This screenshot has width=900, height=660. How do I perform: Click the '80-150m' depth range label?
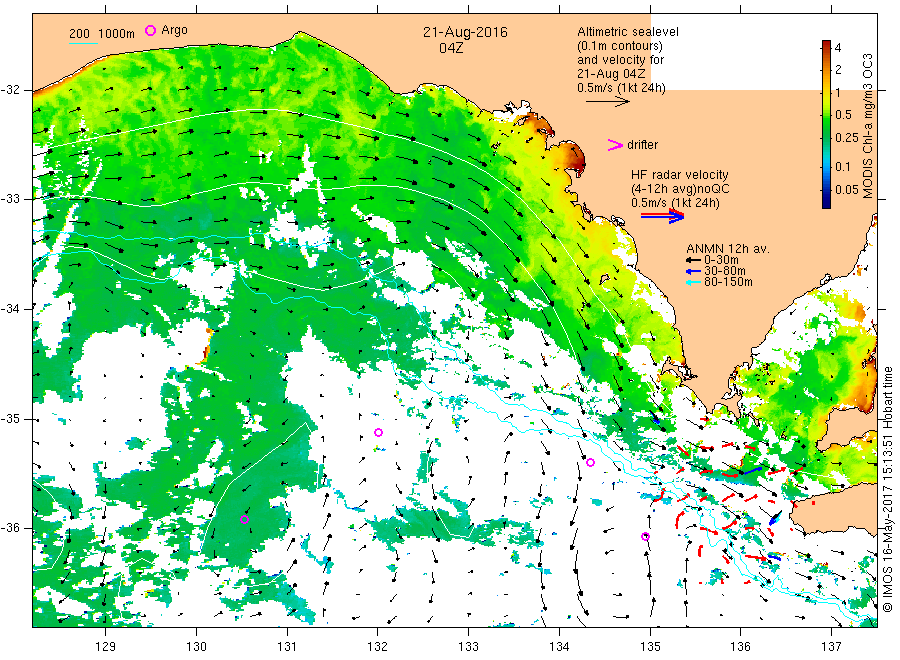tap(728, 282)
